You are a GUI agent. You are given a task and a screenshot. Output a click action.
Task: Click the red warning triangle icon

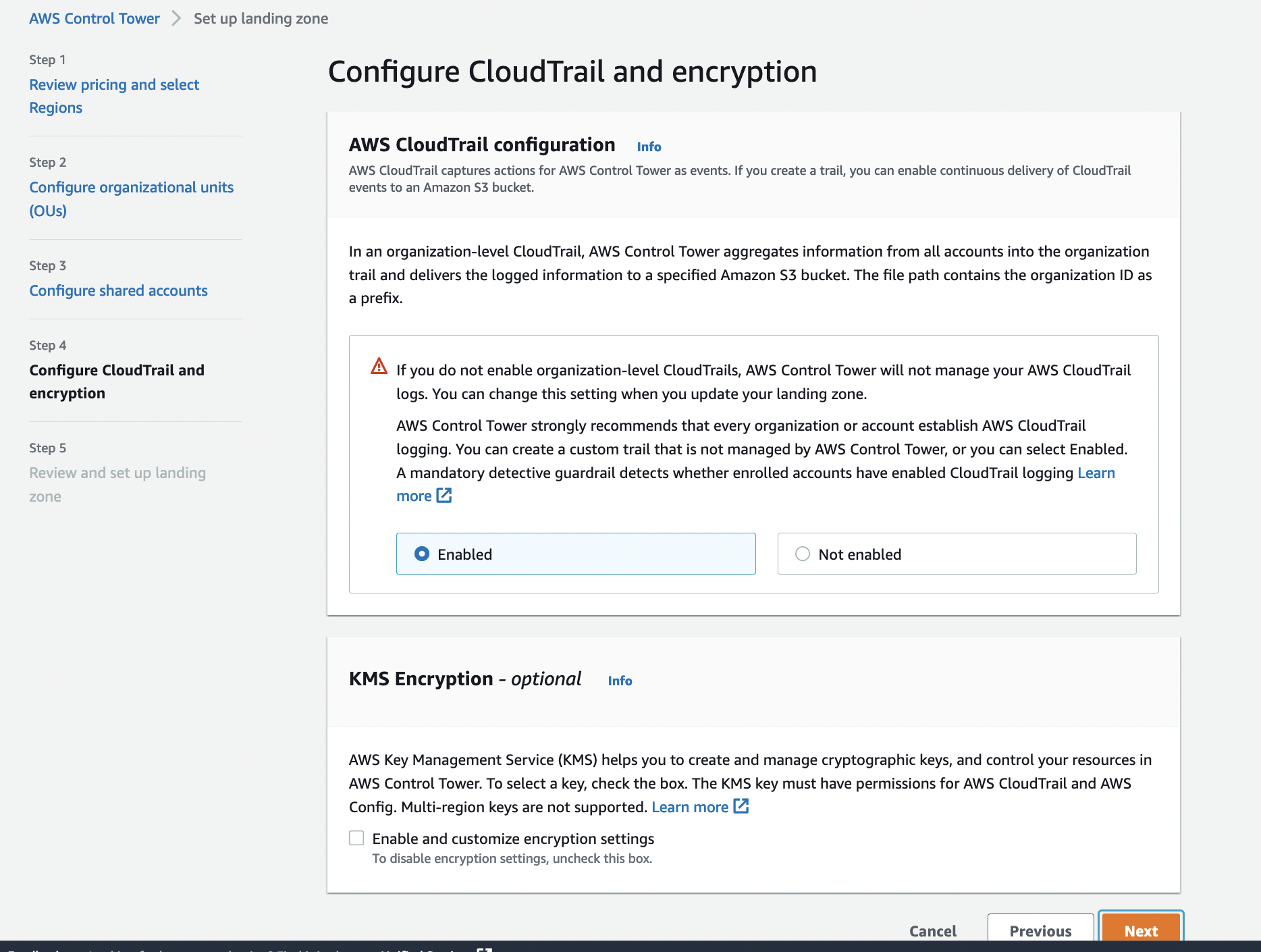[x=379, y=367]
